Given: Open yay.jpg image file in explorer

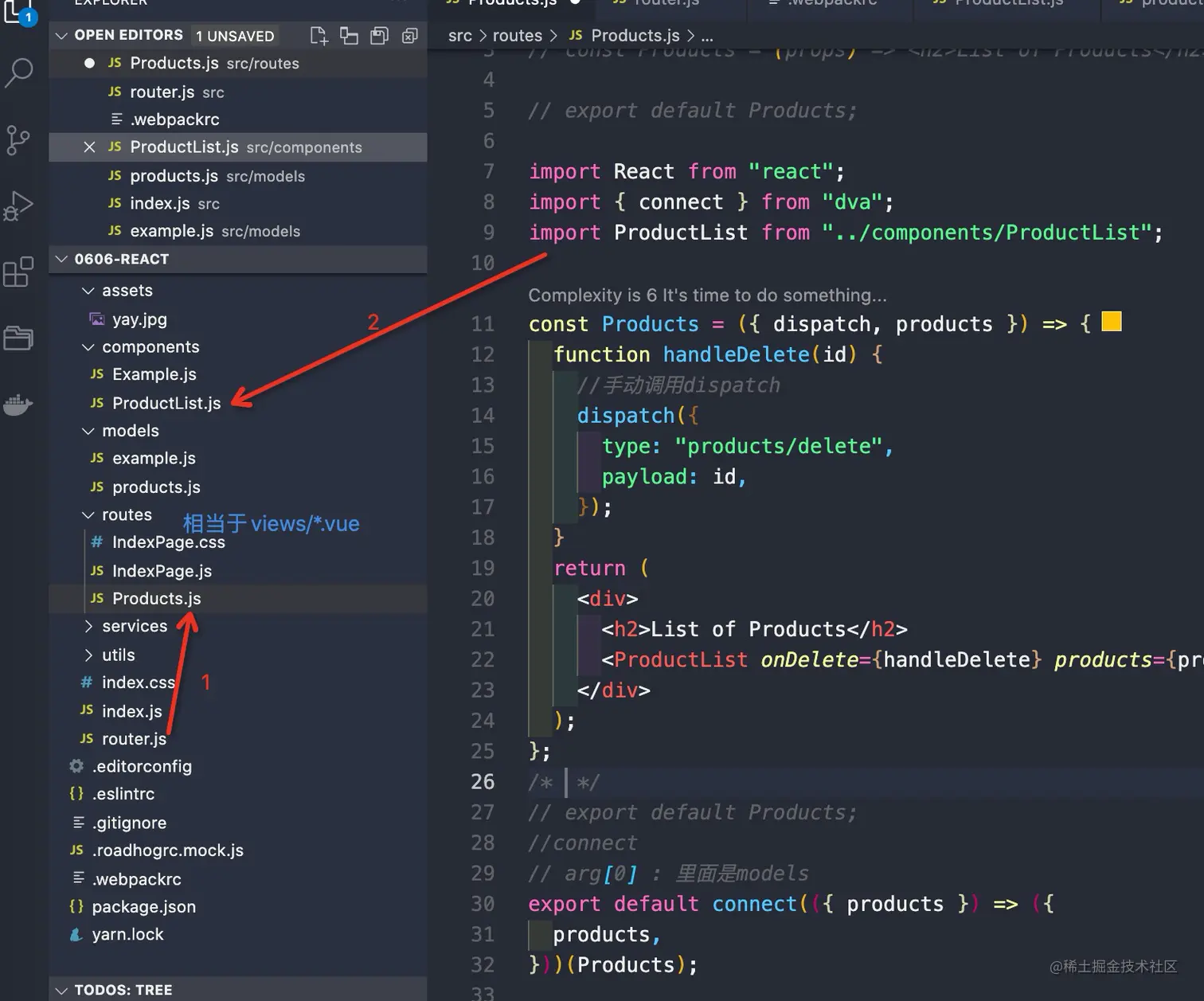Looking at the screenshot, I should pos(238,319).
